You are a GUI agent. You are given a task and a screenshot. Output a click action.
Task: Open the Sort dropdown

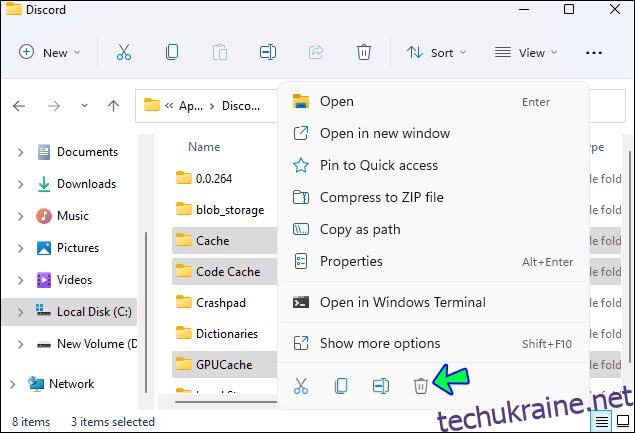pos(437,53)
